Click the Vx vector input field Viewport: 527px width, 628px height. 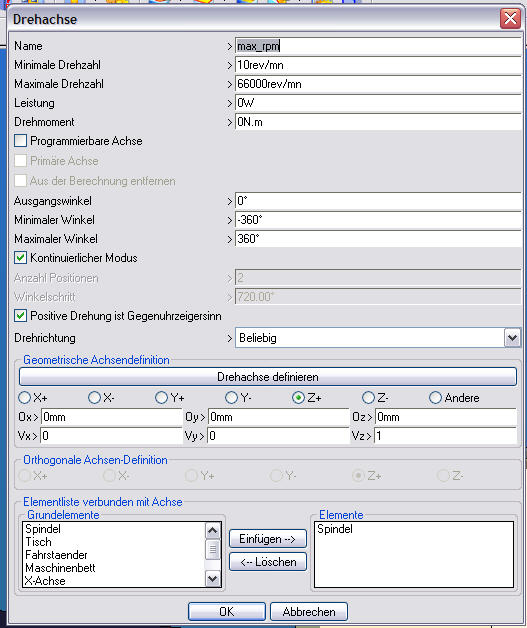(111, 436)
